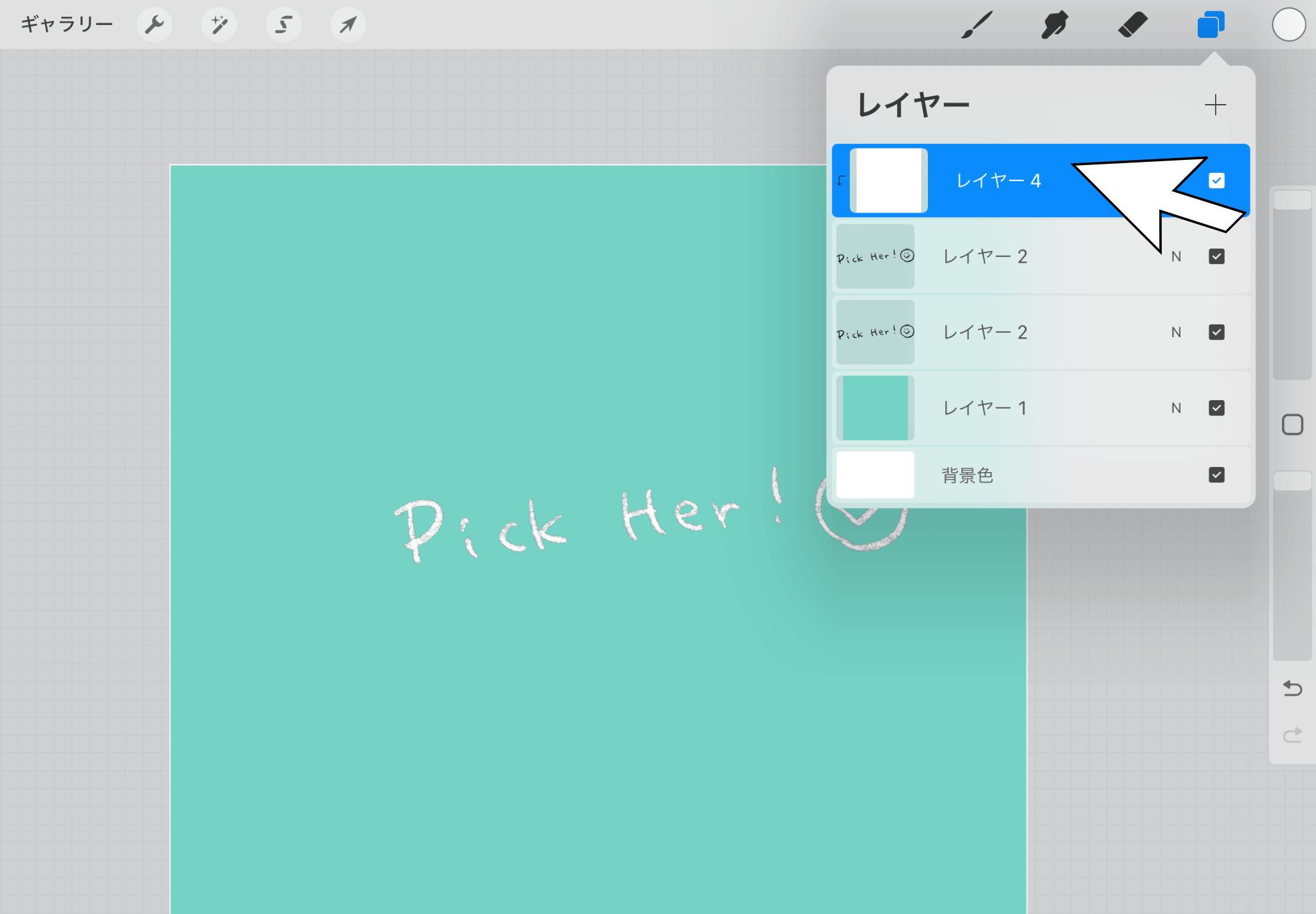The height and width of the screenshot is (914, 1316).
Task: Expand blend mode N of lower レイヤー 2
Action: point(1176,332)
